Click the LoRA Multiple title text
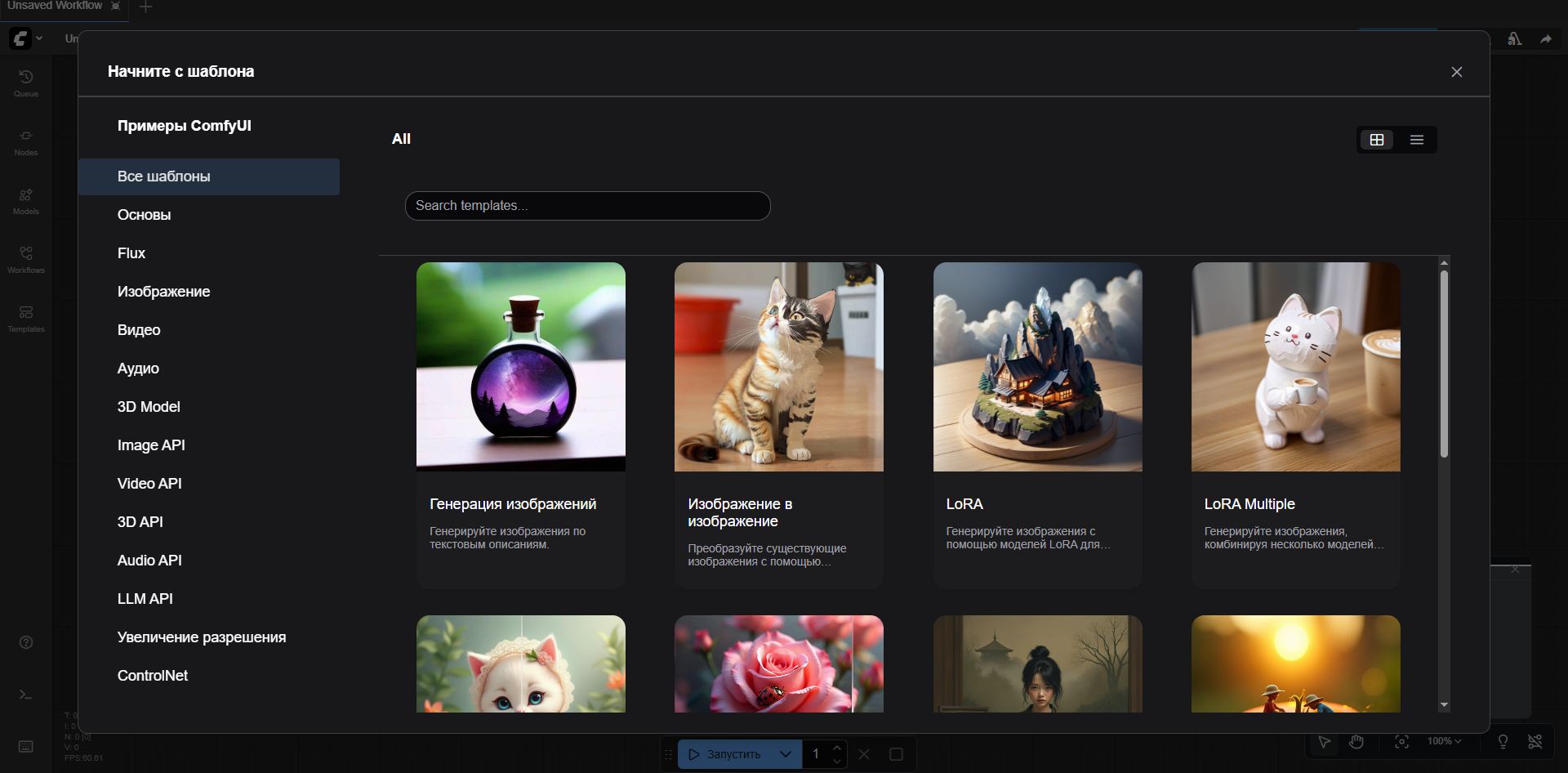The height and width of the screenshot is (773, 1568). tap(1249, 504)
